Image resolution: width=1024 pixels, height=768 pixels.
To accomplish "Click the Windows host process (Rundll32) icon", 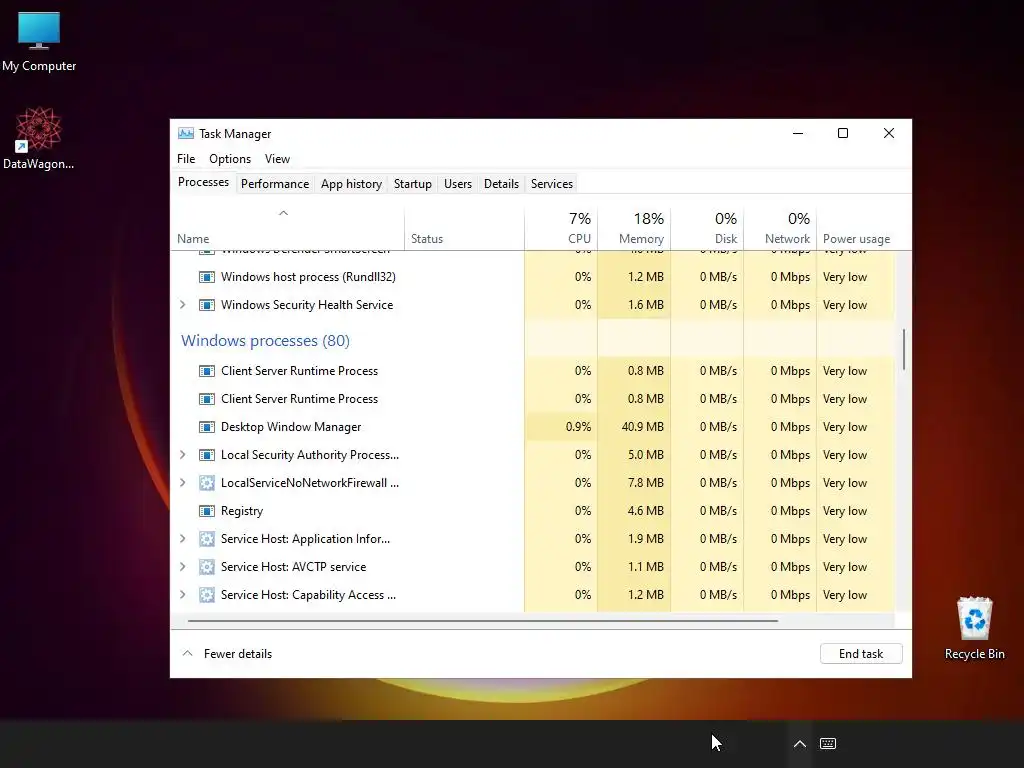I will (x=206, y=277).
